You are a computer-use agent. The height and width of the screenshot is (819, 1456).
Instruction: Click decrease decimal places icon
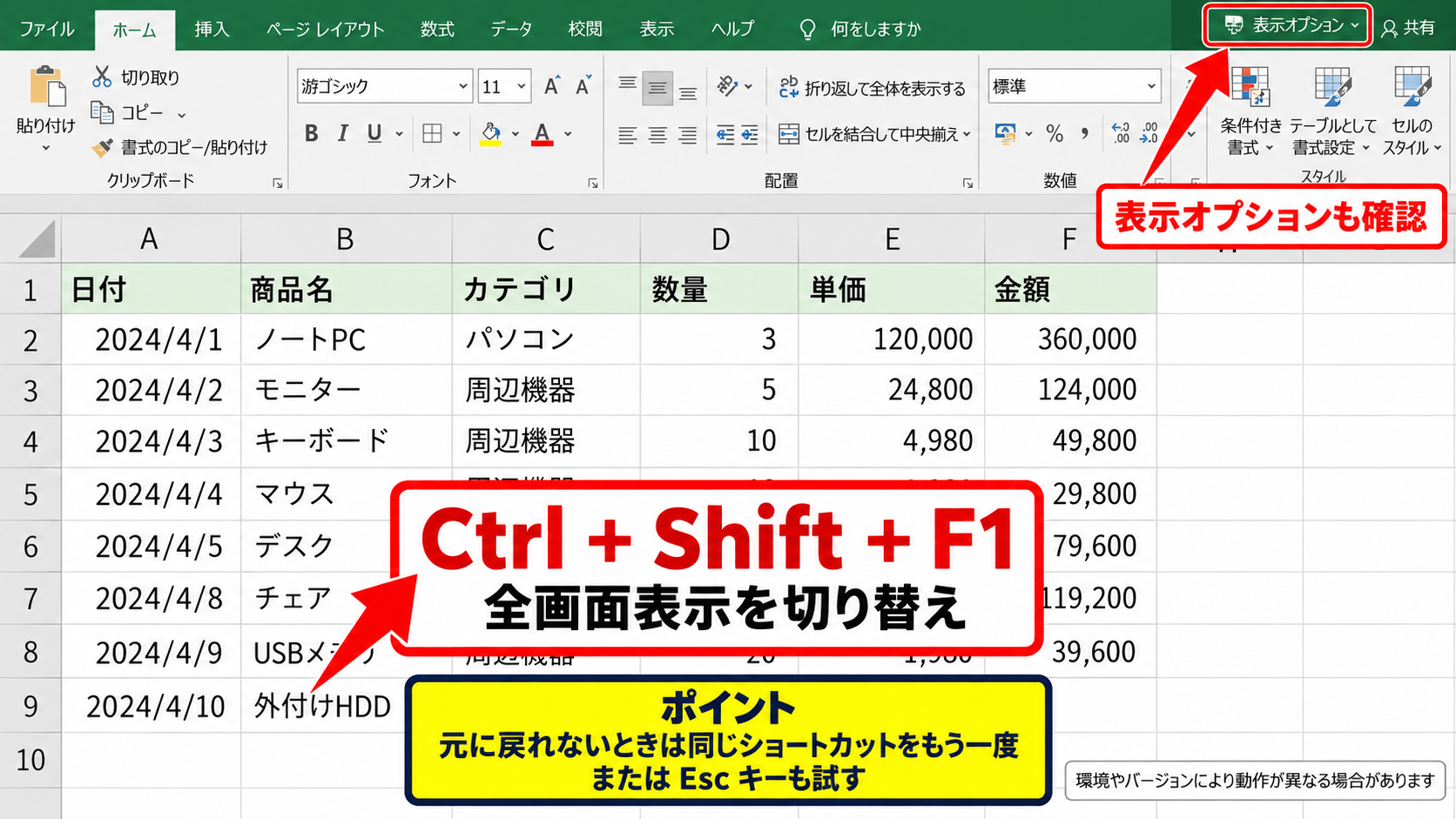1149,133
